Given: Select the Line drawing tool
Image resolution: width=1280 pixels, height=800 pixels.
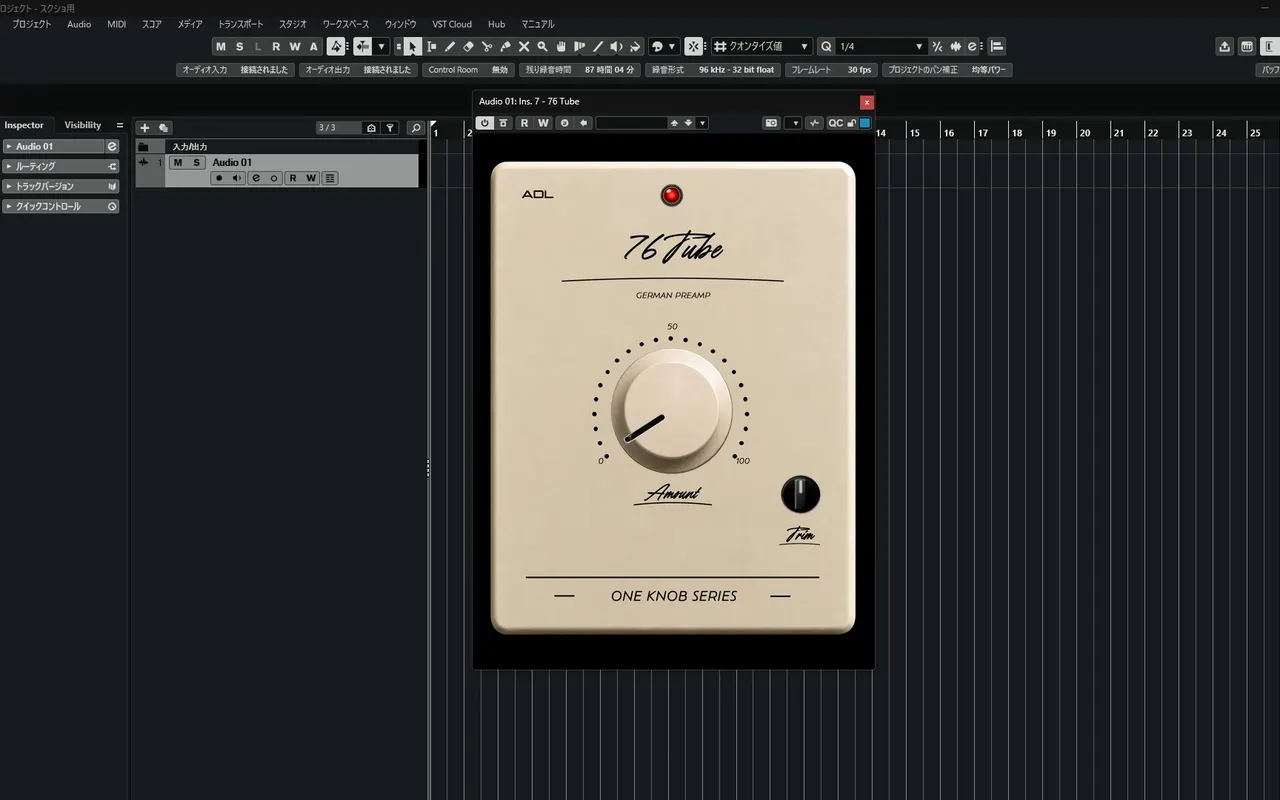Looking at the screenshot, I should (x=598, y=46).
